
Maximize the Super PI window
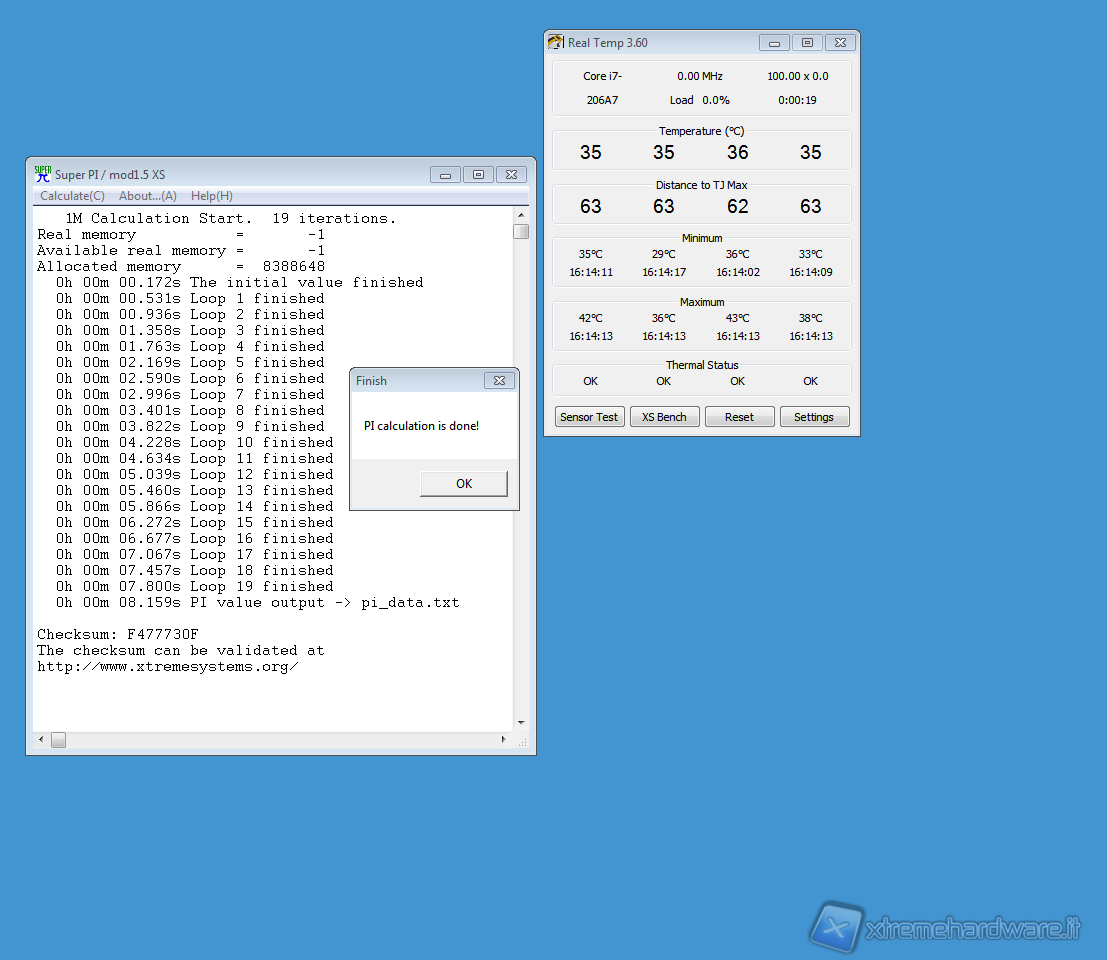478,175
